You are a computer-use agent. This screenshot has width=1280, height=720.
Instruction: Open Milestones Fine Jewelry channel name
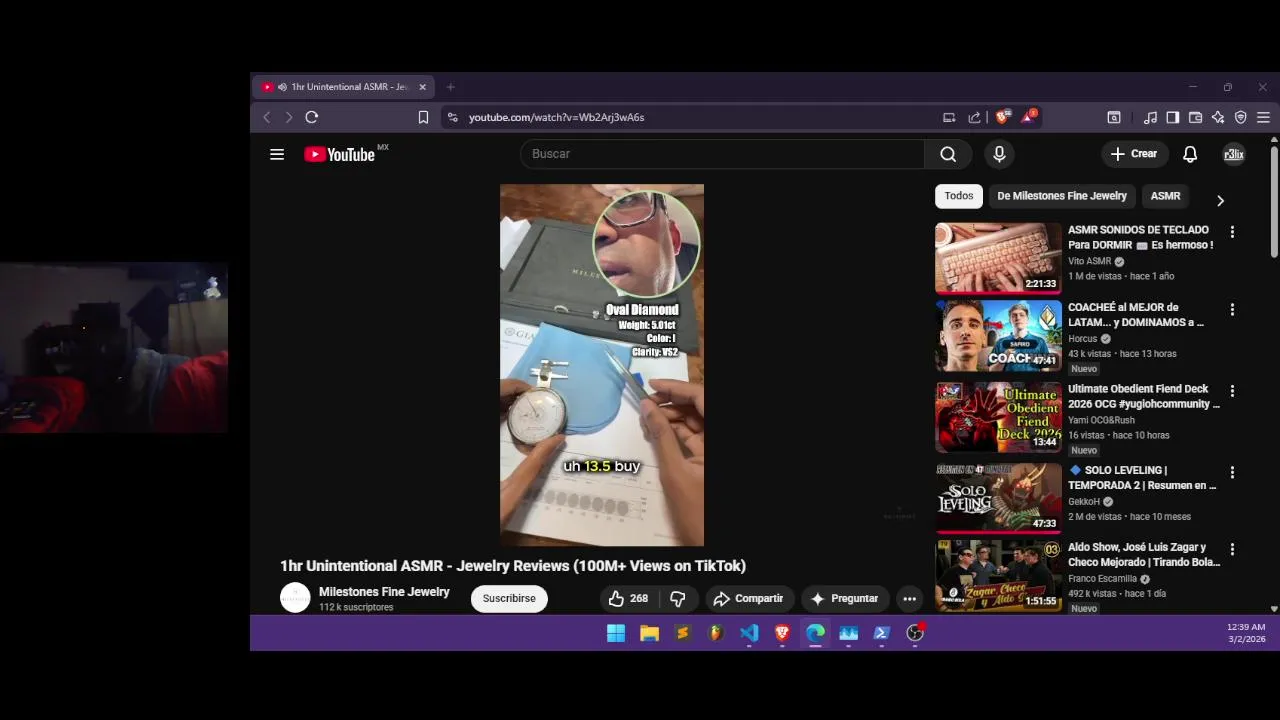tap(384, 592)
